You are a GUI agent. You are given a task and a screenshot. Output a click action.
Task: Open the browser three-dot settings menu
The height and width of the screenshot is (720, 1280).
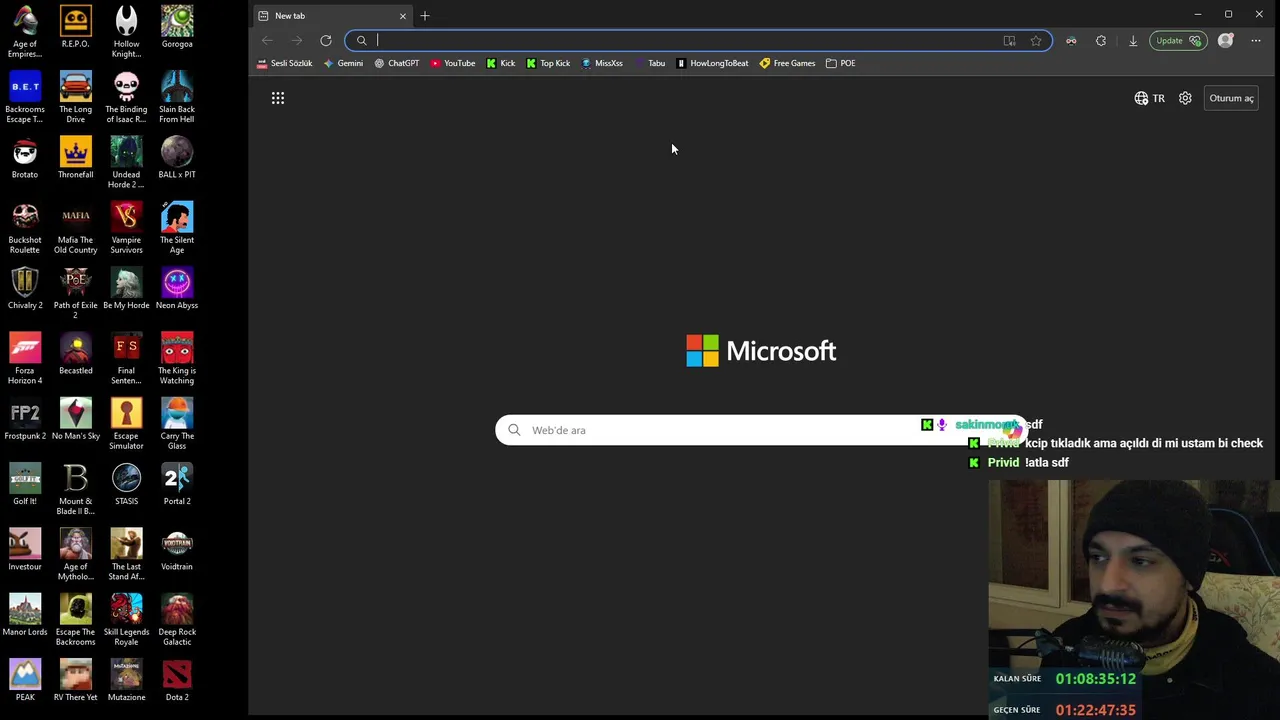(x=1256, y=41)
